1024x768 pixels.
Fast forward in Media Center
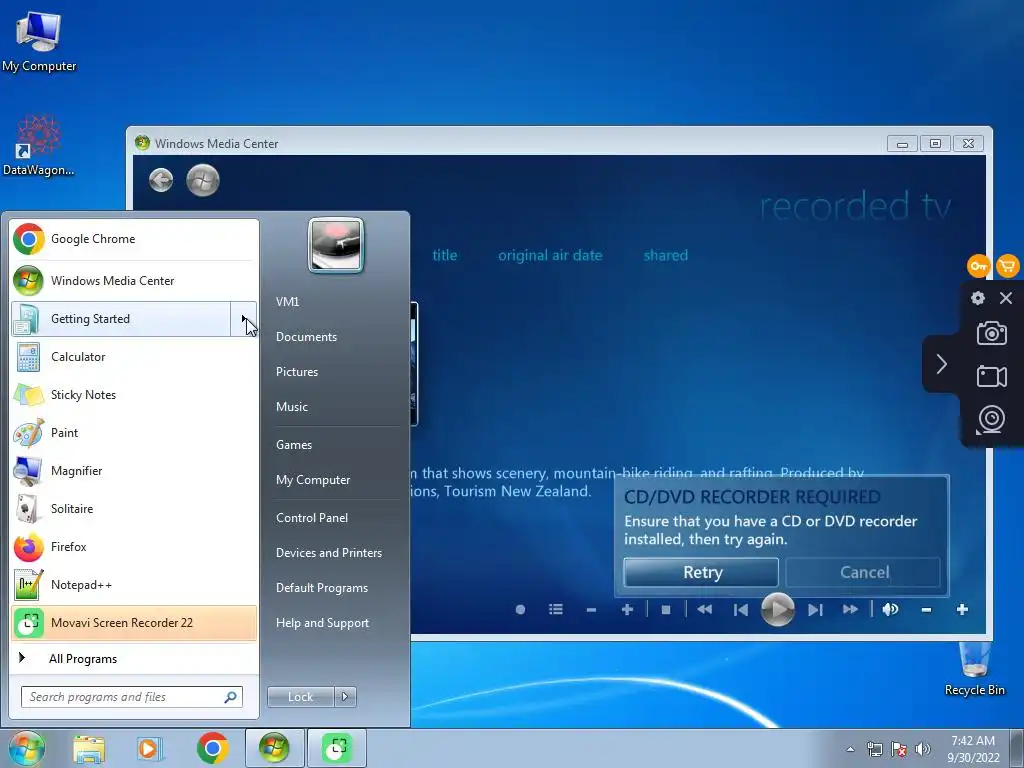point(850,610)
